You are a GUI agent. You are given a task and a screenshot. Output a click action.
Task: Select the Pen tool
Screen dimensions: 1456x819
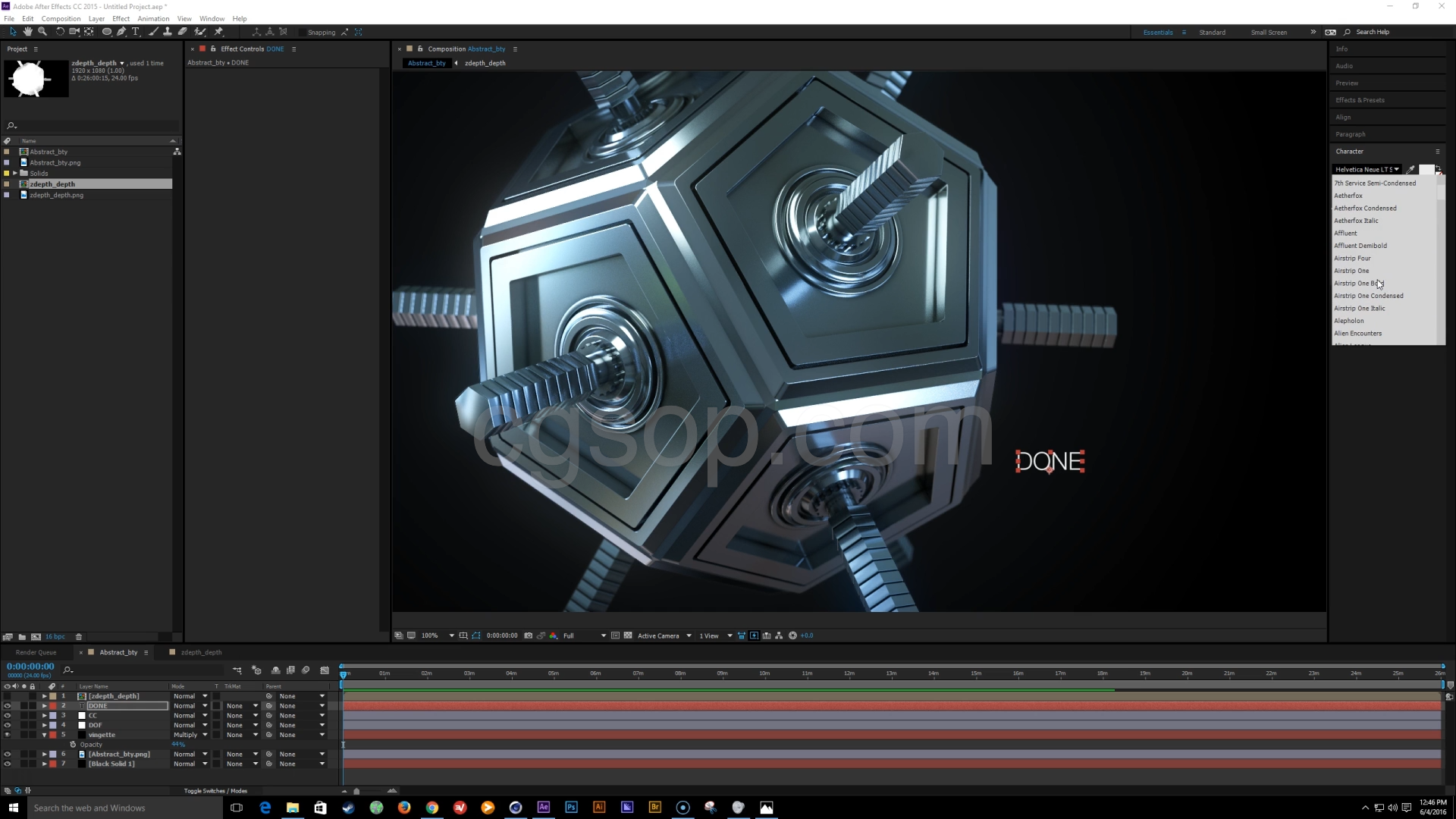pyautogui.click(x=121, y=32)
